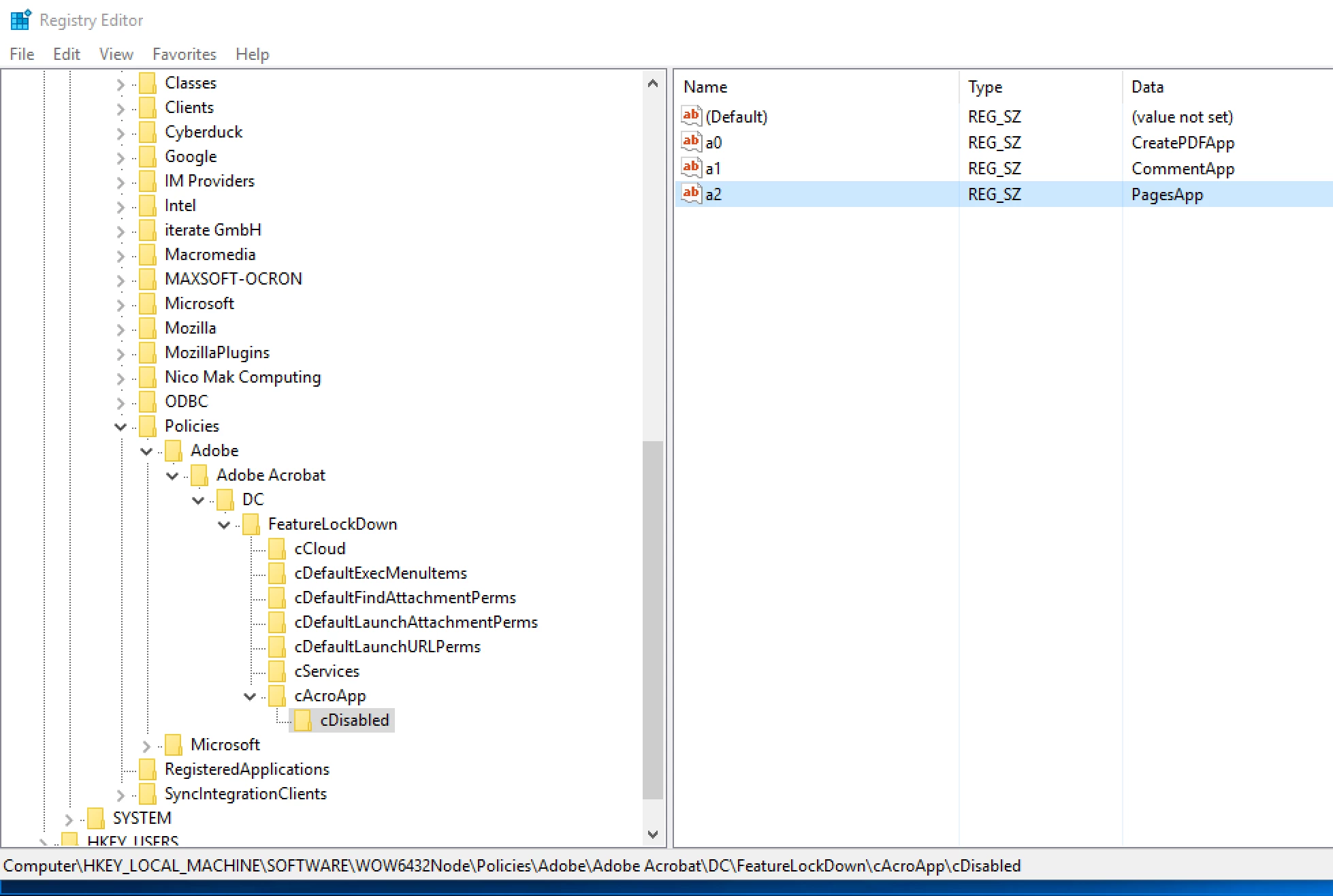Screen dimensions: 1333x896
Task: Collapse the cAcroApp key
Action: (x=250, y=697)
